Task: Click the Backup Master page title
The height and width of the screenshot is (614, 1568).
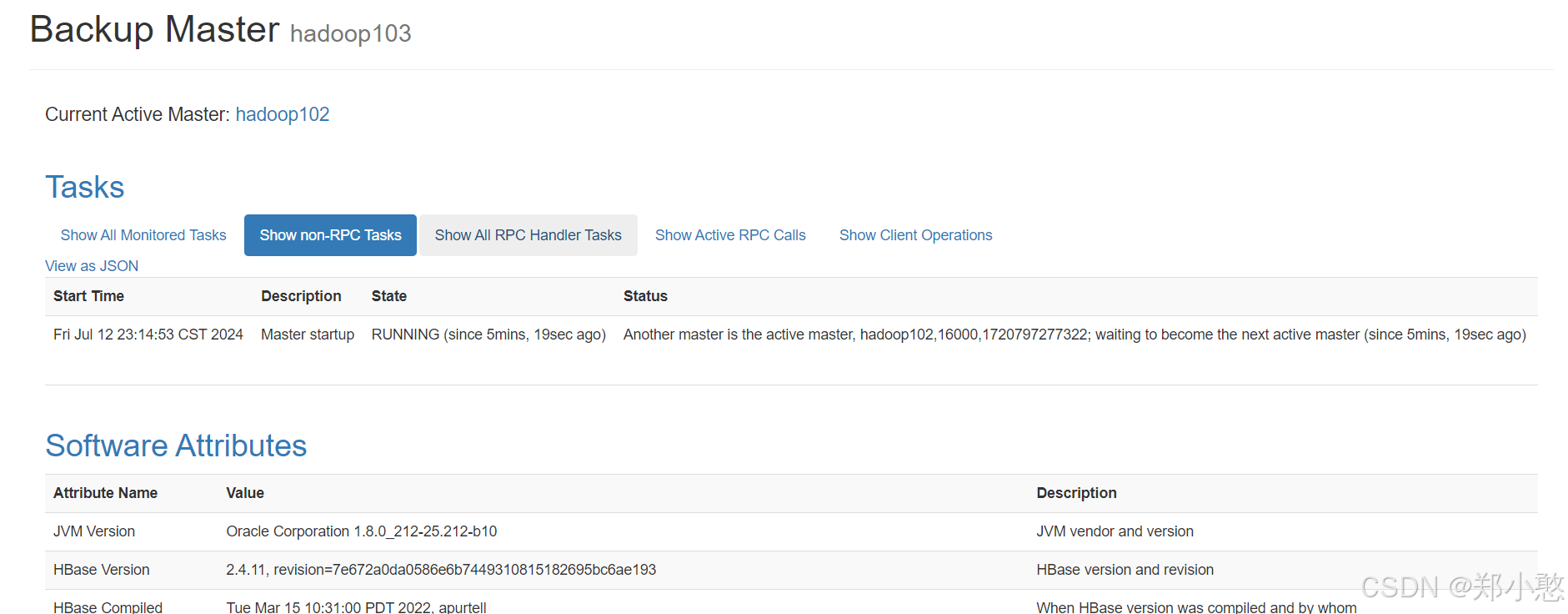Action: click(154, 29)
